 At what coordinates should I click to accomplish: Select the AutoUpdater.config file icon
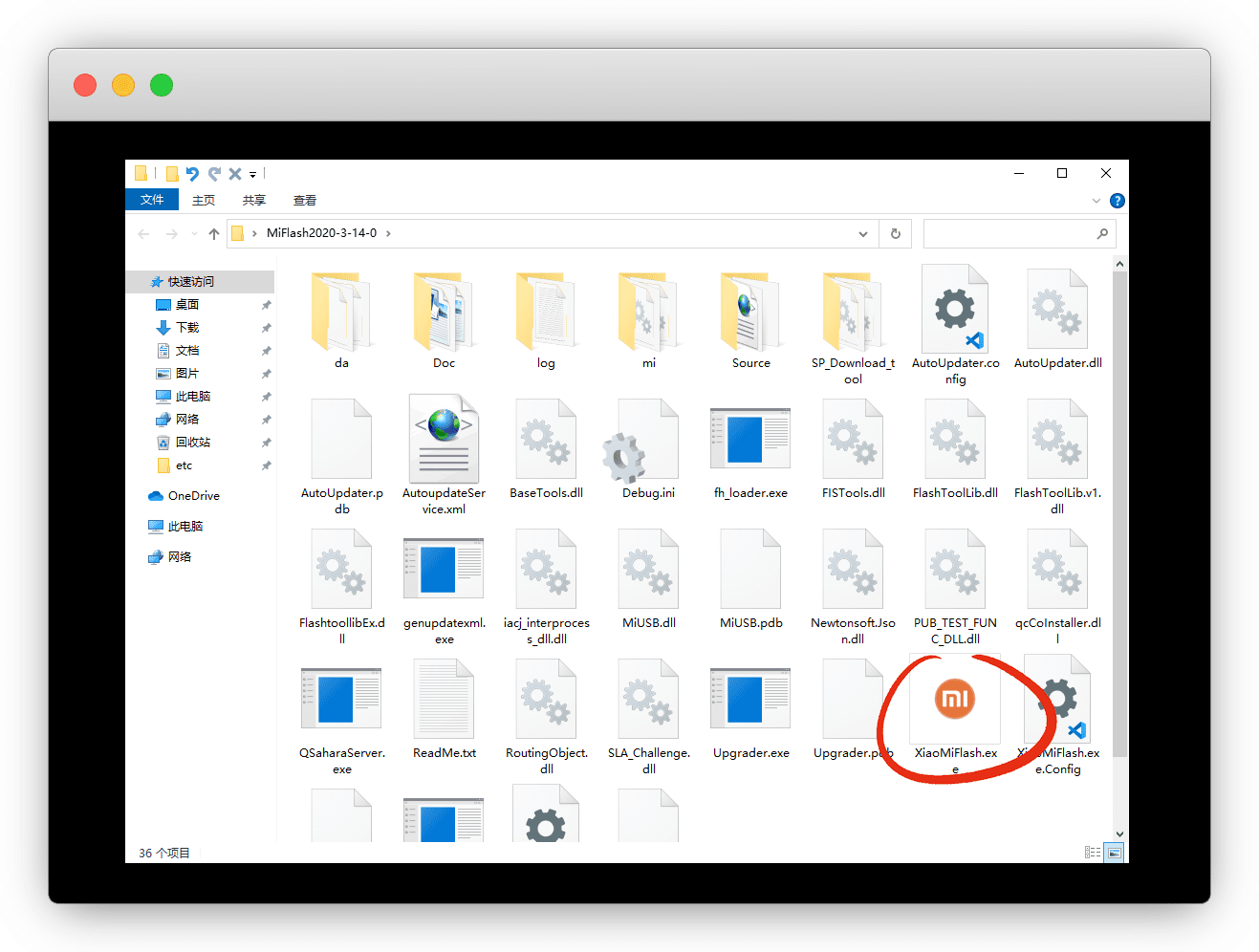pos(955,311)
